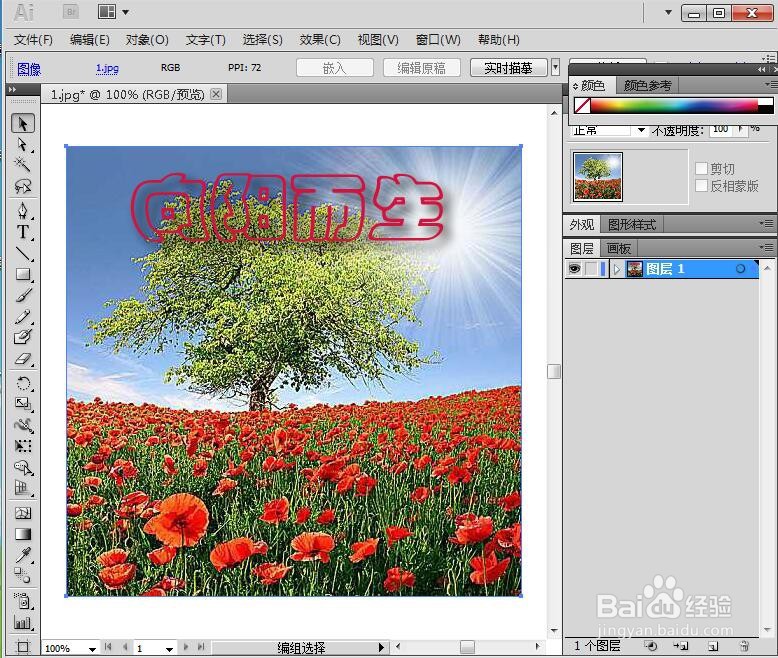This screenshot has width=778, height=658.
Task: Select the Blend tool
Action: pyautogui.click(x=23, y=576)
